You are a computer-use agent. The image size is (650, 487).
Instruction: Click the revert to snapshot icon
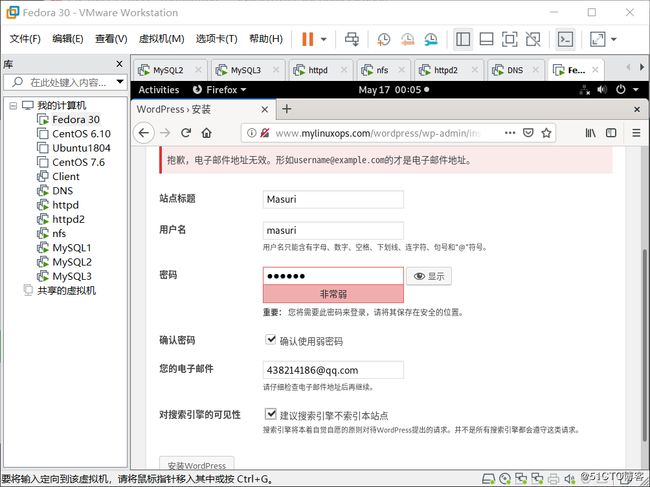click(x=407, y=39)
